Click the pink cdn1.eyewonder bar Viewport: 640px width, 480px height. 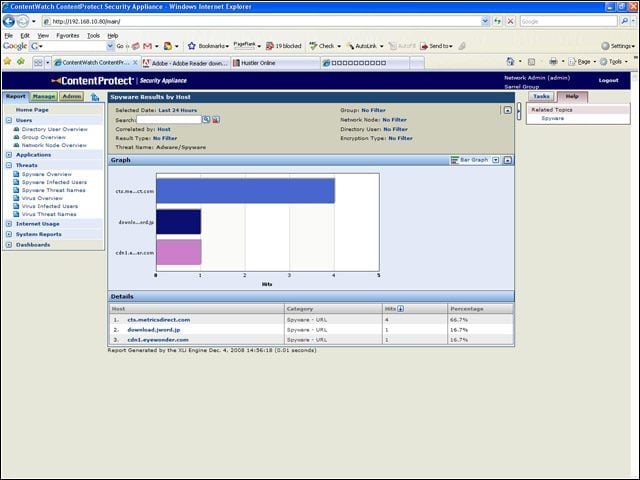pyautogui.click(x=178, y=252)
